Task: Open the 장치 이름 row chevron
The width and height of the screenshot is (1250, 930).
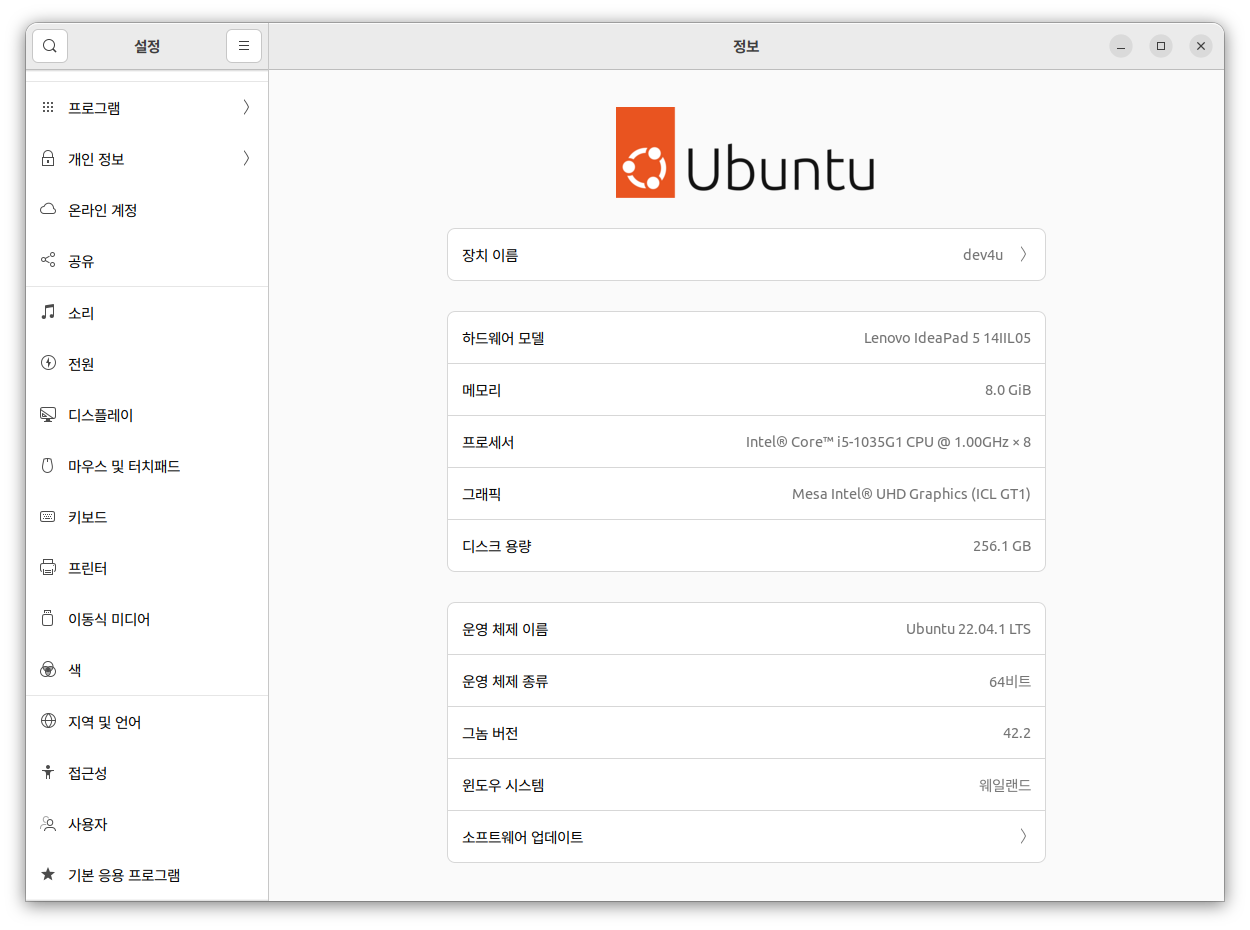Action: pos(1023,254)
